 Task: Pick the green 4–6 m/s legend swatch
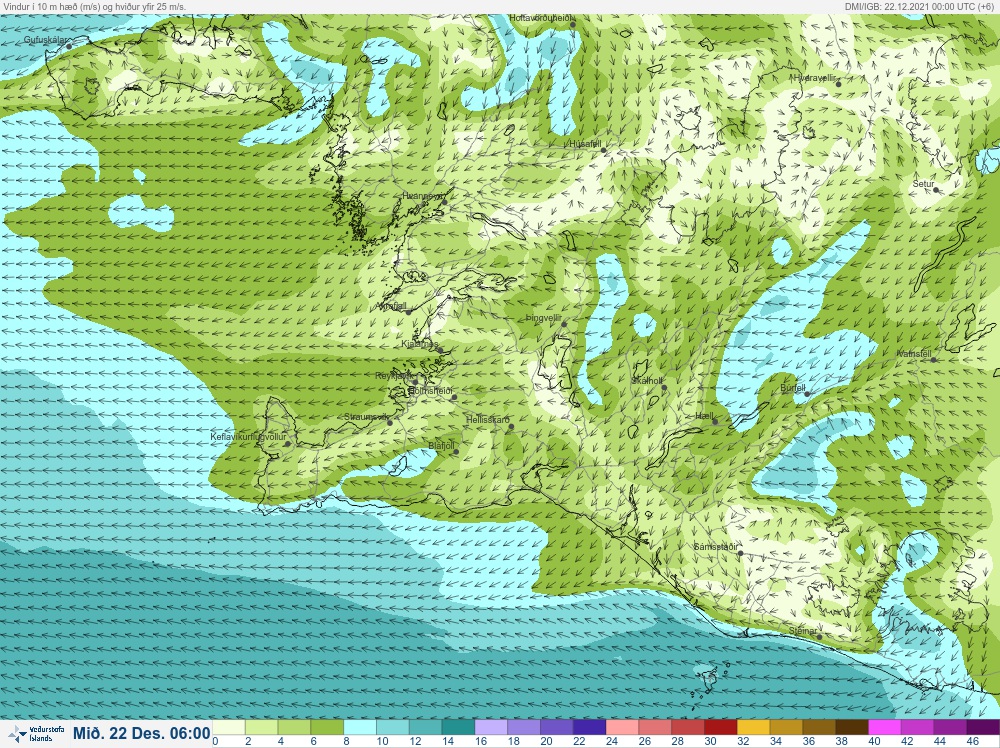click(294, 728)
